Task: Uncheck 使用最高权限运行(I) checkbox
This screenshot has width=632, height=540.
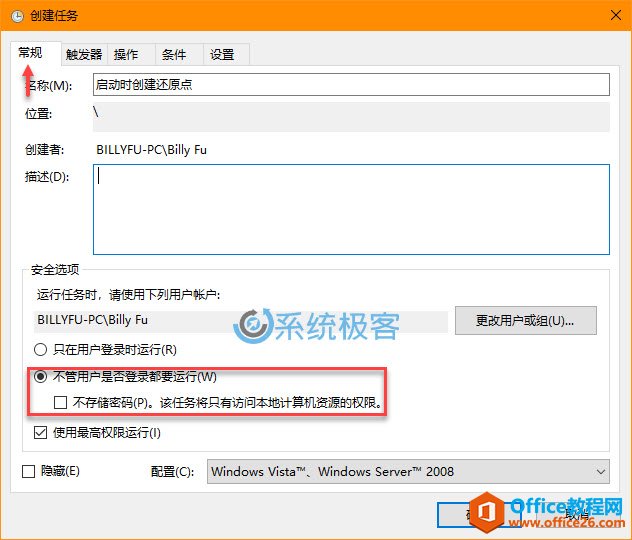Action: tap(40, 432)
